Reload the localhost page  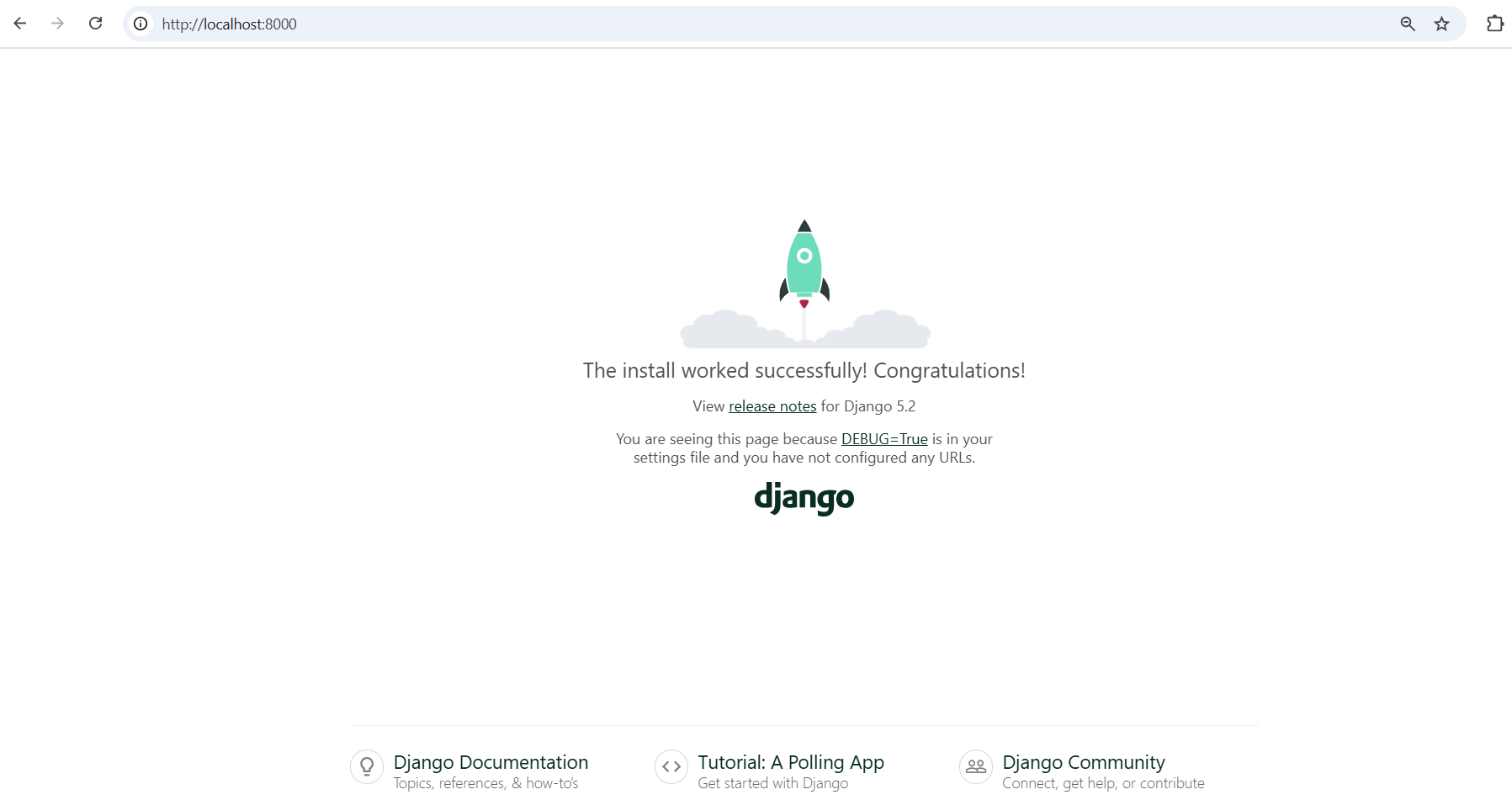pos(96,24)
